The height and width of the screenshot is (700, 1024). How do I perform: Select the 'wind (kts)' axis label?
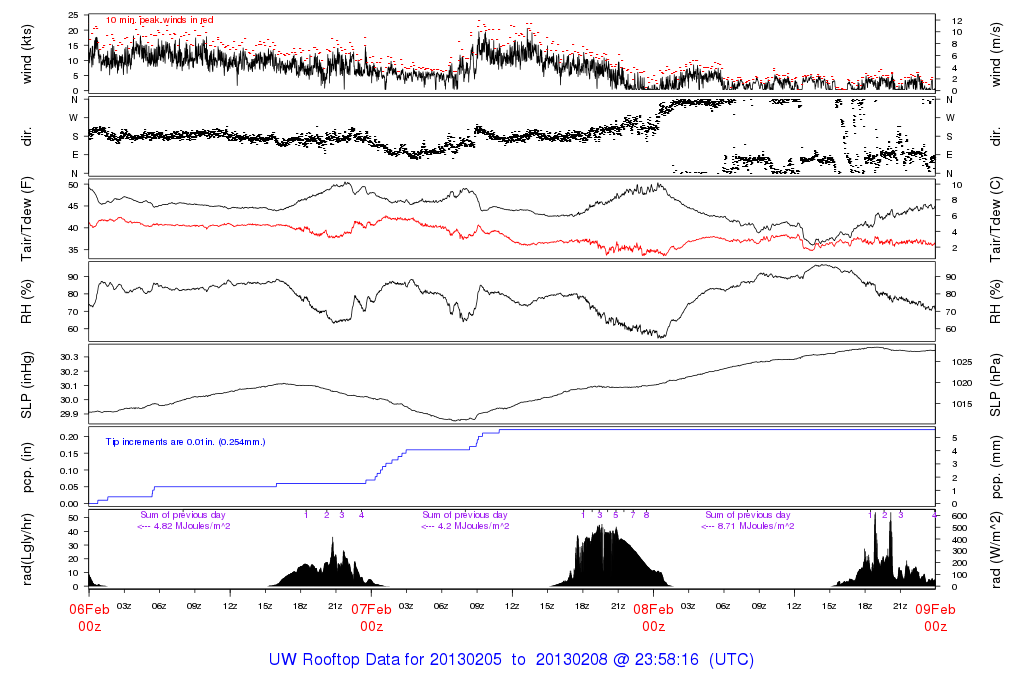point(27,54)
